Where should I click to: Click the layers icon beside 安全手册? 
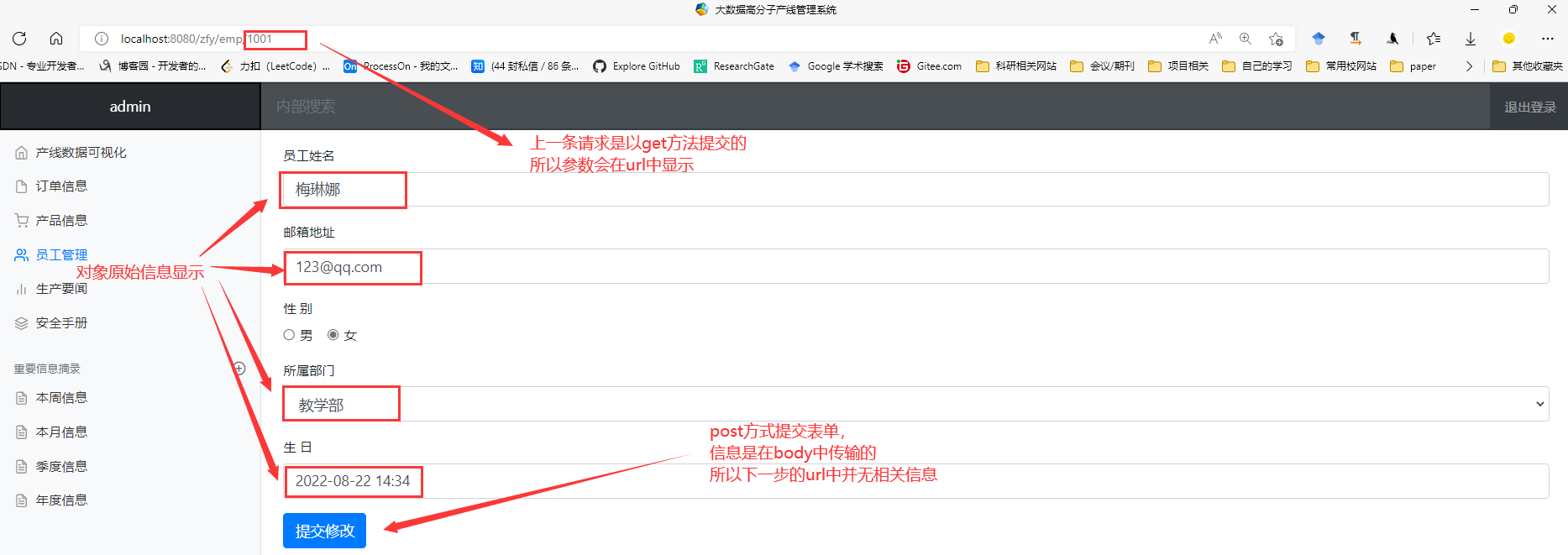[x=22, y=323]
